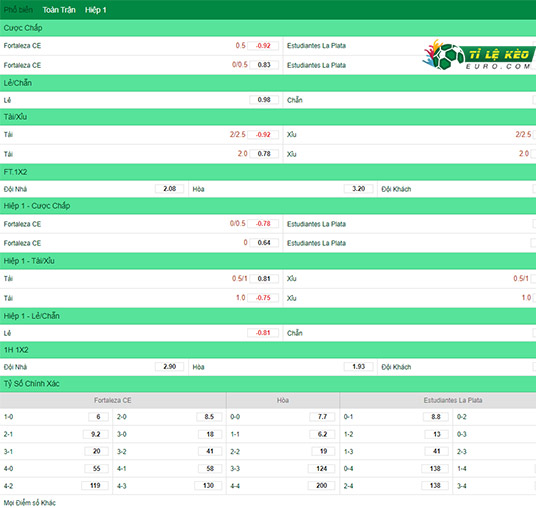Click the Hòa column header in score table
This screenshot has height=508, width=536.
coord(283,400)
